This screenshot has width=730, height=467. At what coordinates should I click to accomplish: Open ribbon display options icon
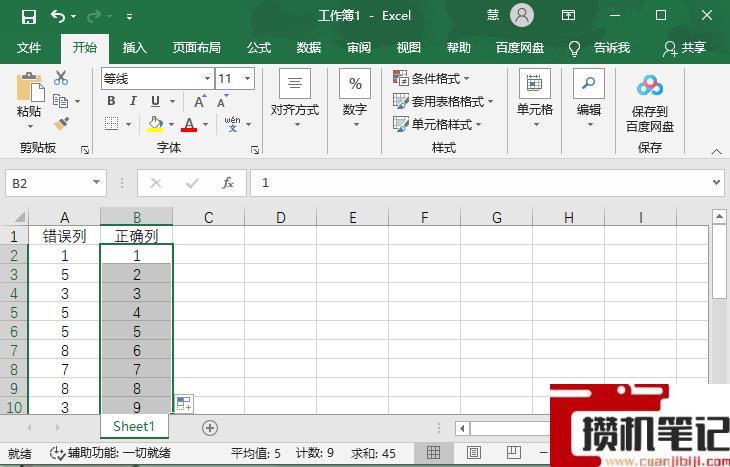point(568,15)
